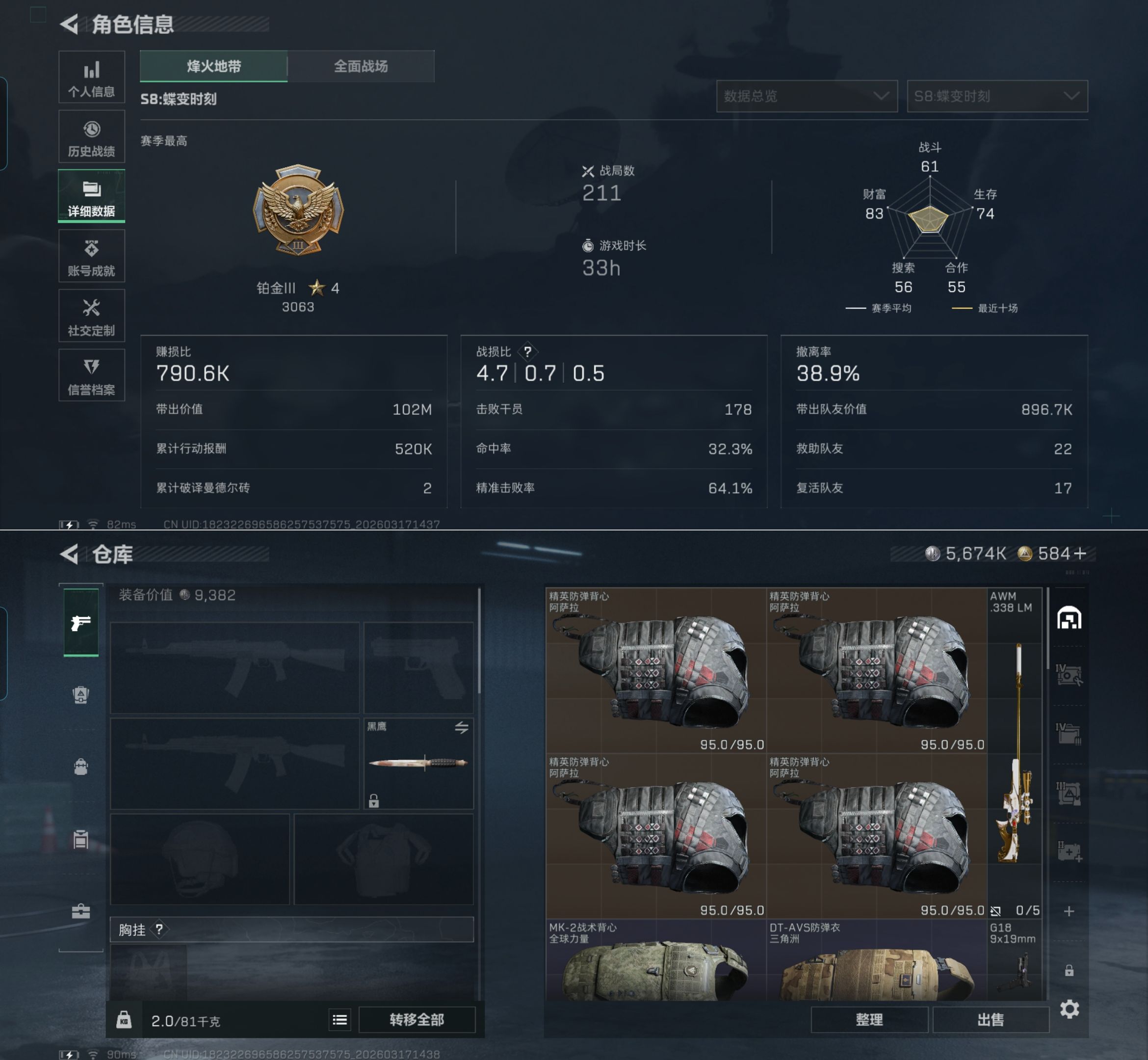
Task: Switch to the 烽火地带 tab
Action: [213, 66]
